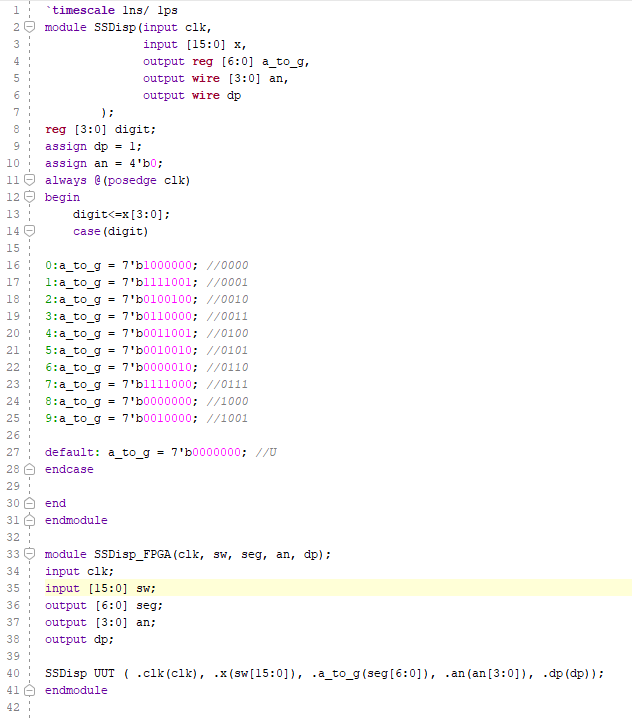Click 'output [3:0] an;' on line 37
Image resolution: width=632 pixels, height=721 pixels.
pos(100,623)
